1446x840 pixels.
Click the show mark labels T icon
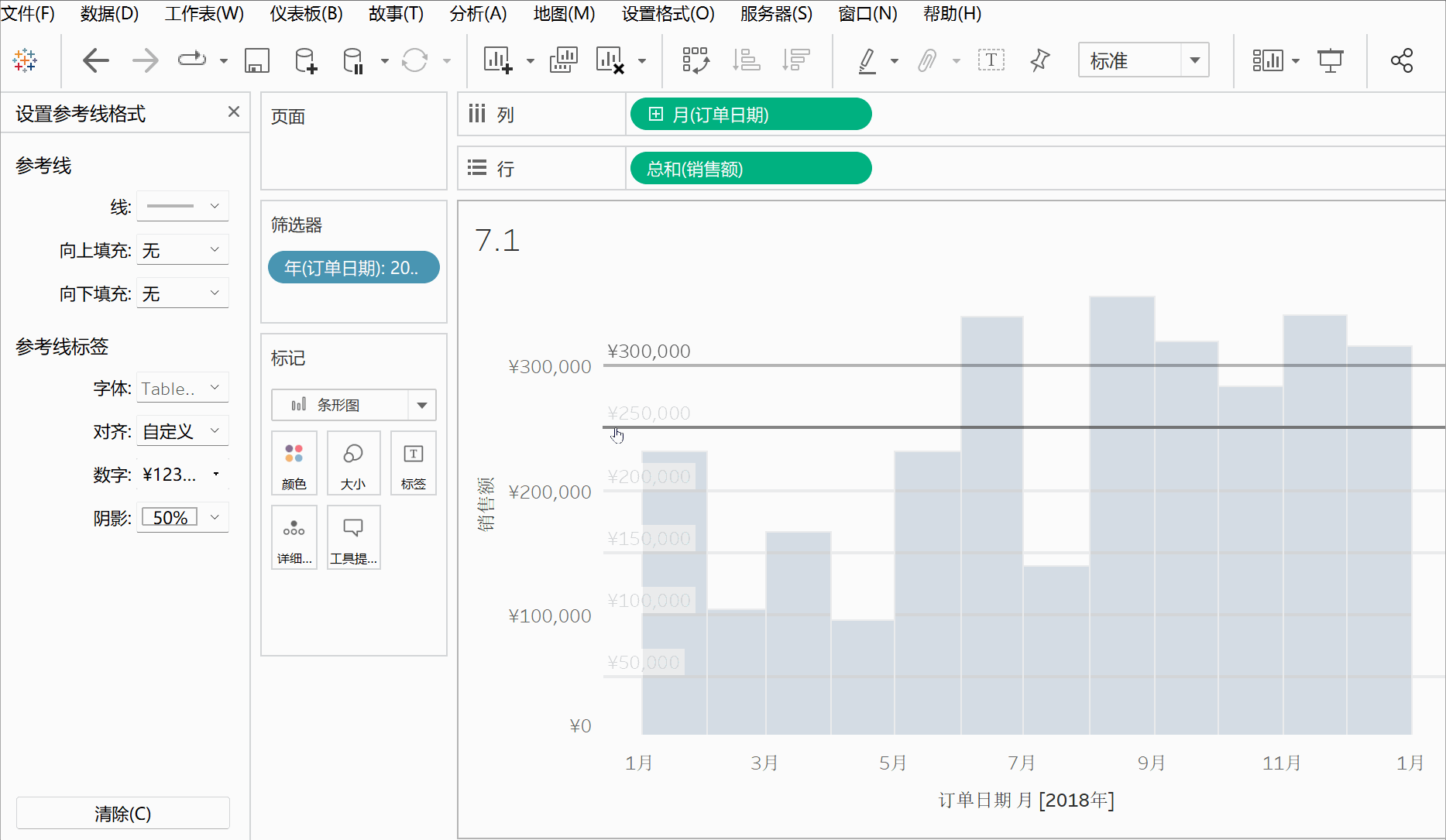tap(991, 60)
